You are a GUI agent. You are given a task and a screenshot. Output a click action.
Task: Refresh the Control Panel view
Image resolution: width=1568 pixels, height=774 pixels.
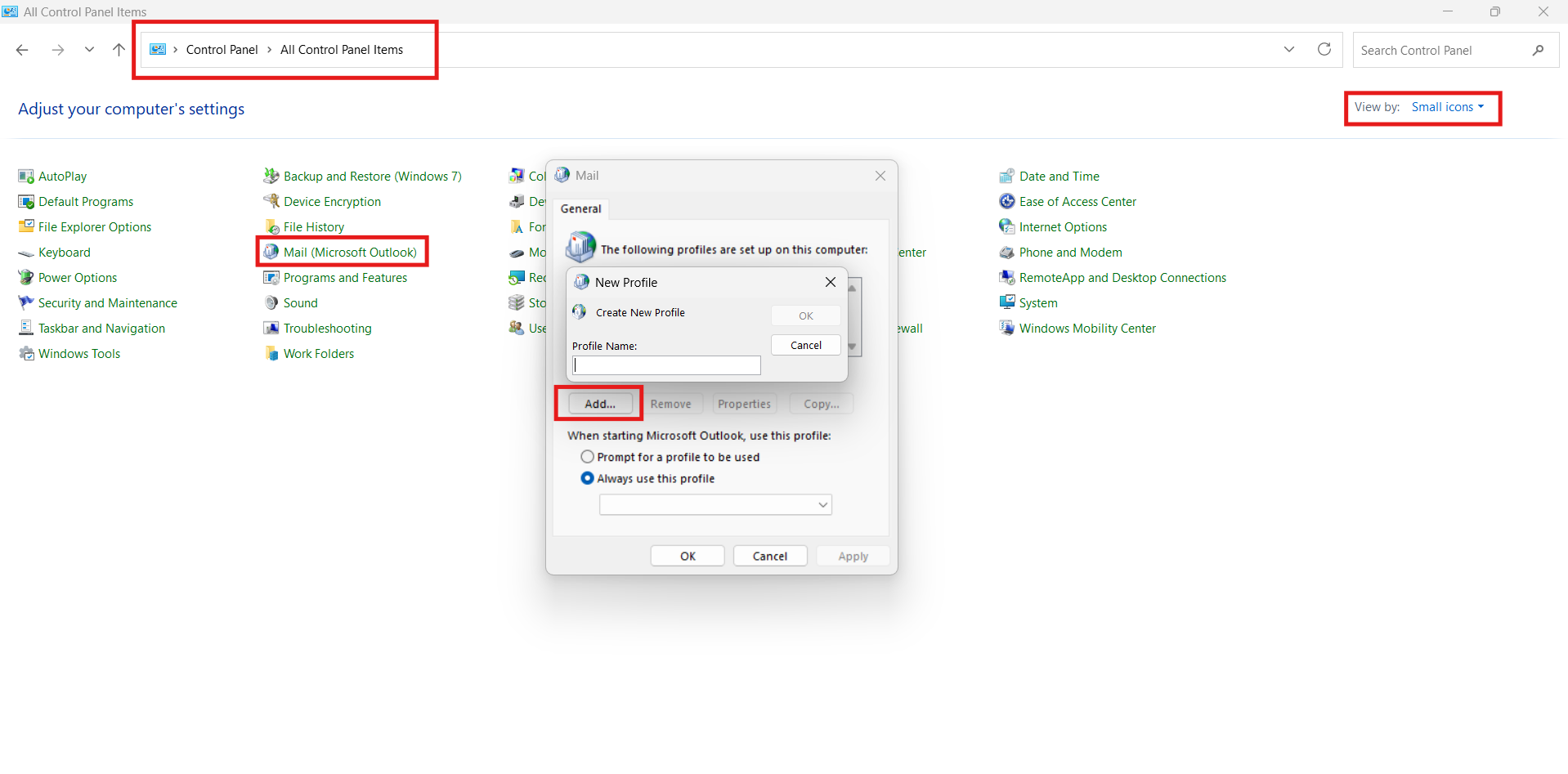coord(1324,49)
